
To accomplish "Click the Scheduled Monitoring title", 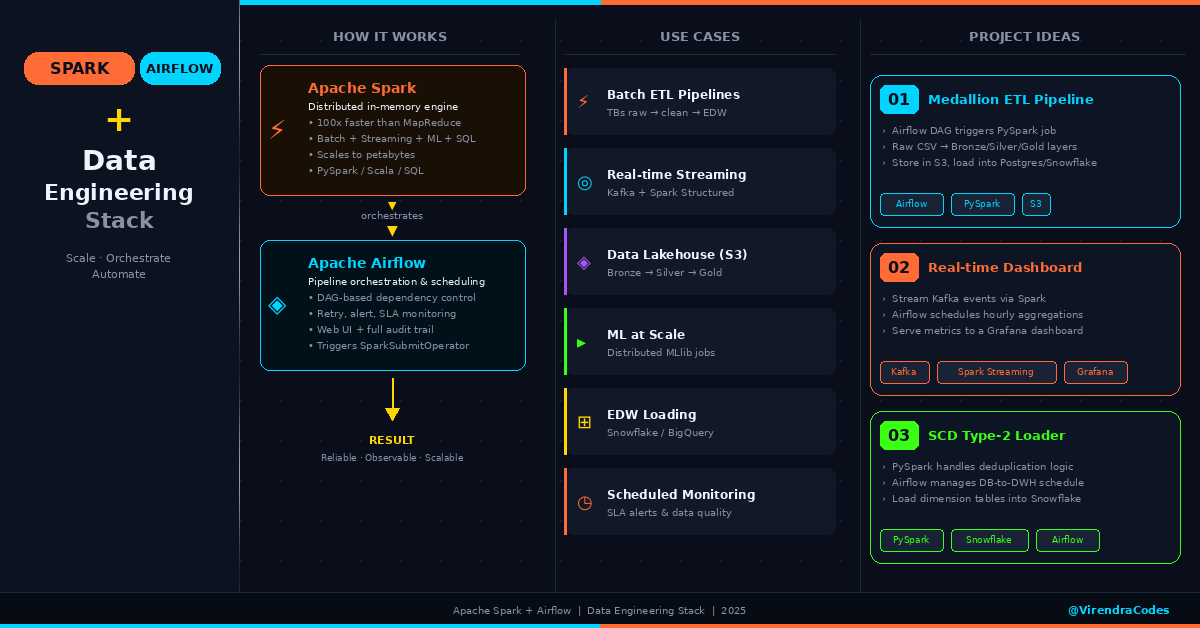I will 681,494.
